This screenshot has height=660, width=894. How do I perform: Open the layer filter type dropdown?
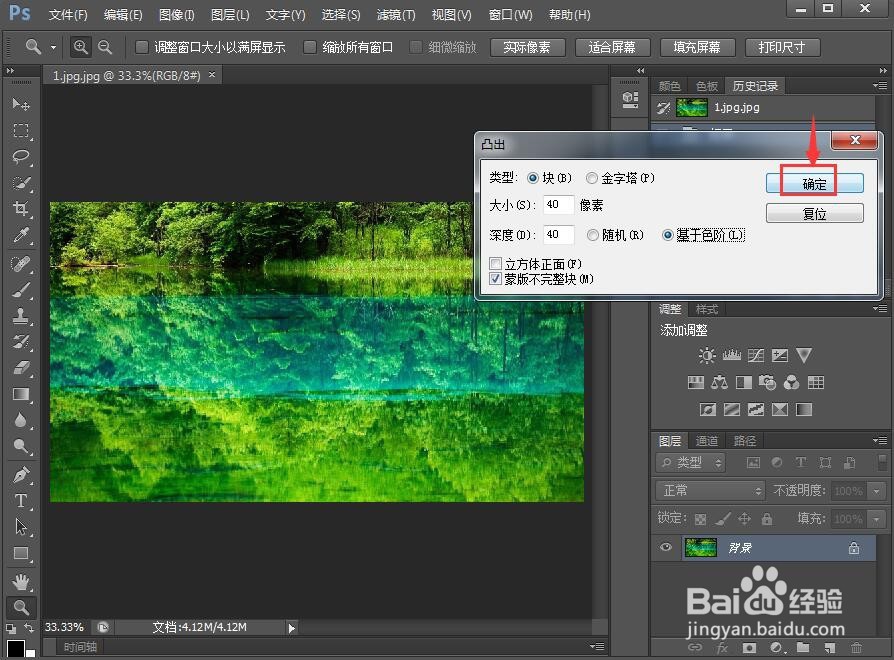690,462
